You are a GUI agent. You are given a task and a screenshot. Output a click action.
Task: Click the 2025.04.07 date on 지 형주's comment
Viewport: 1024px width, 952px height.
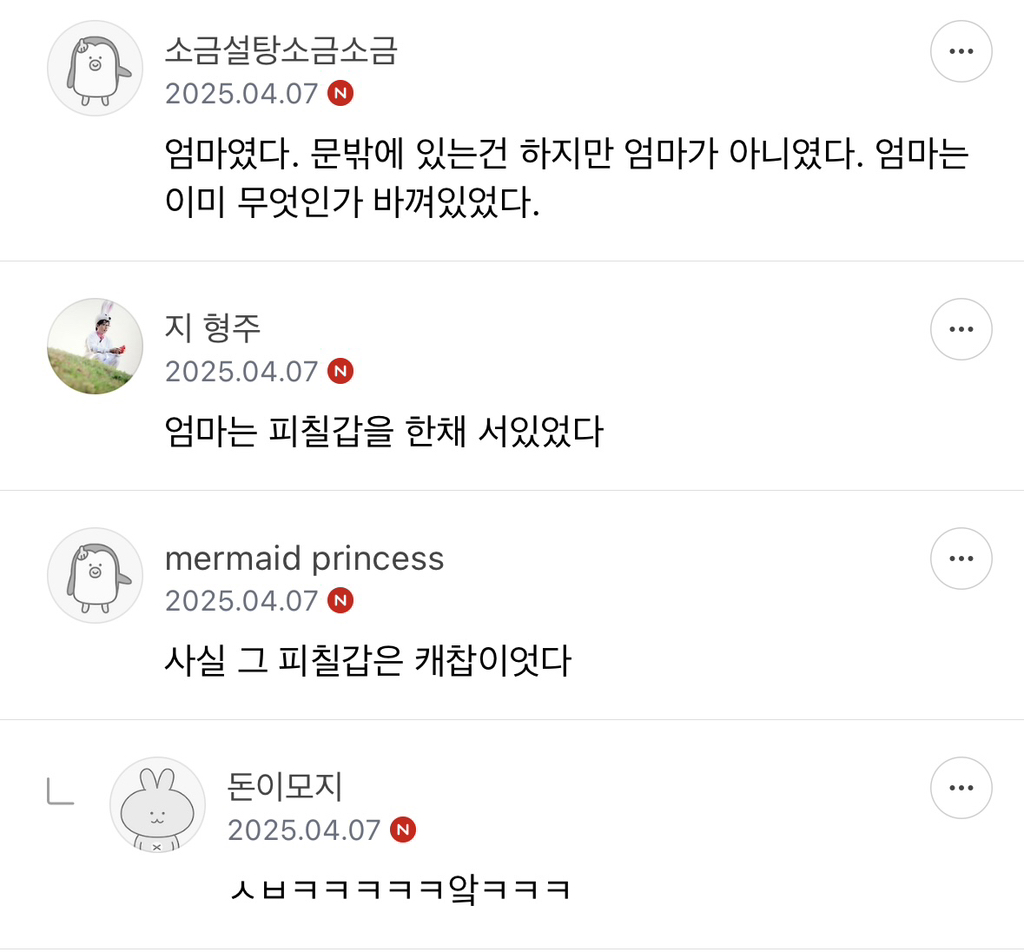click(x=241, y=371)
